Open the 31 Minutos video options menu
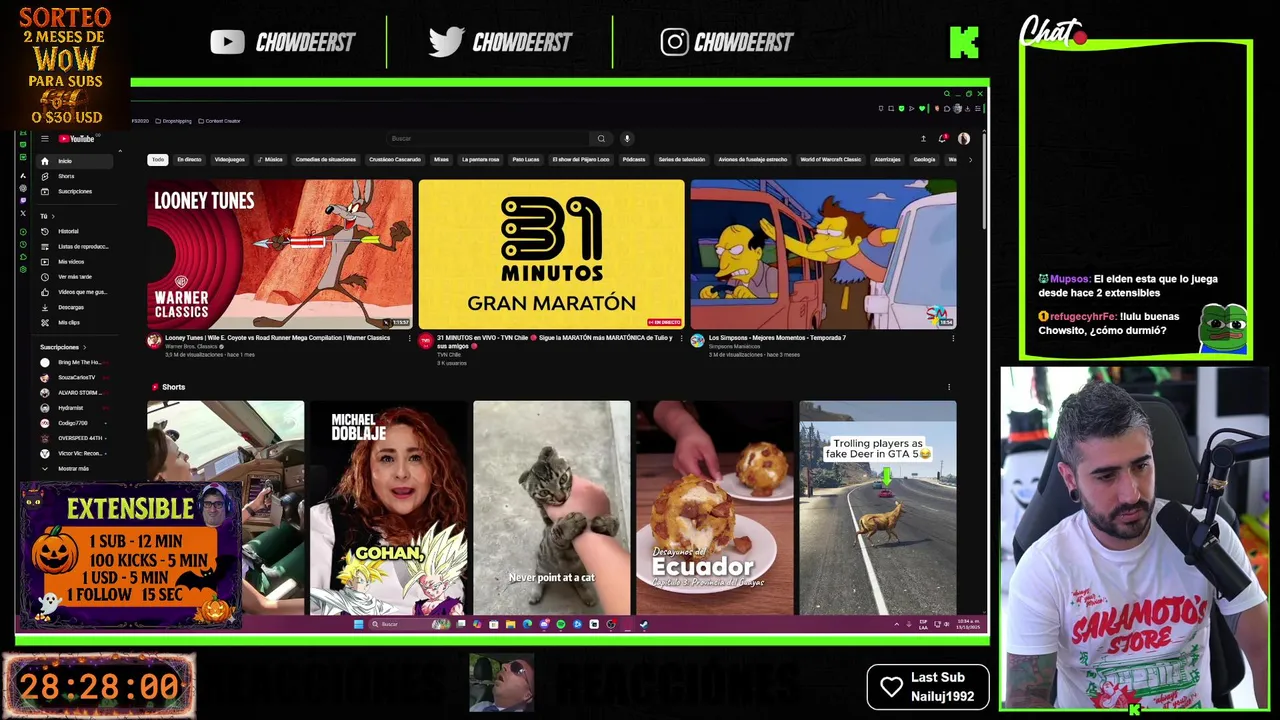 click(x=680, y=338)
